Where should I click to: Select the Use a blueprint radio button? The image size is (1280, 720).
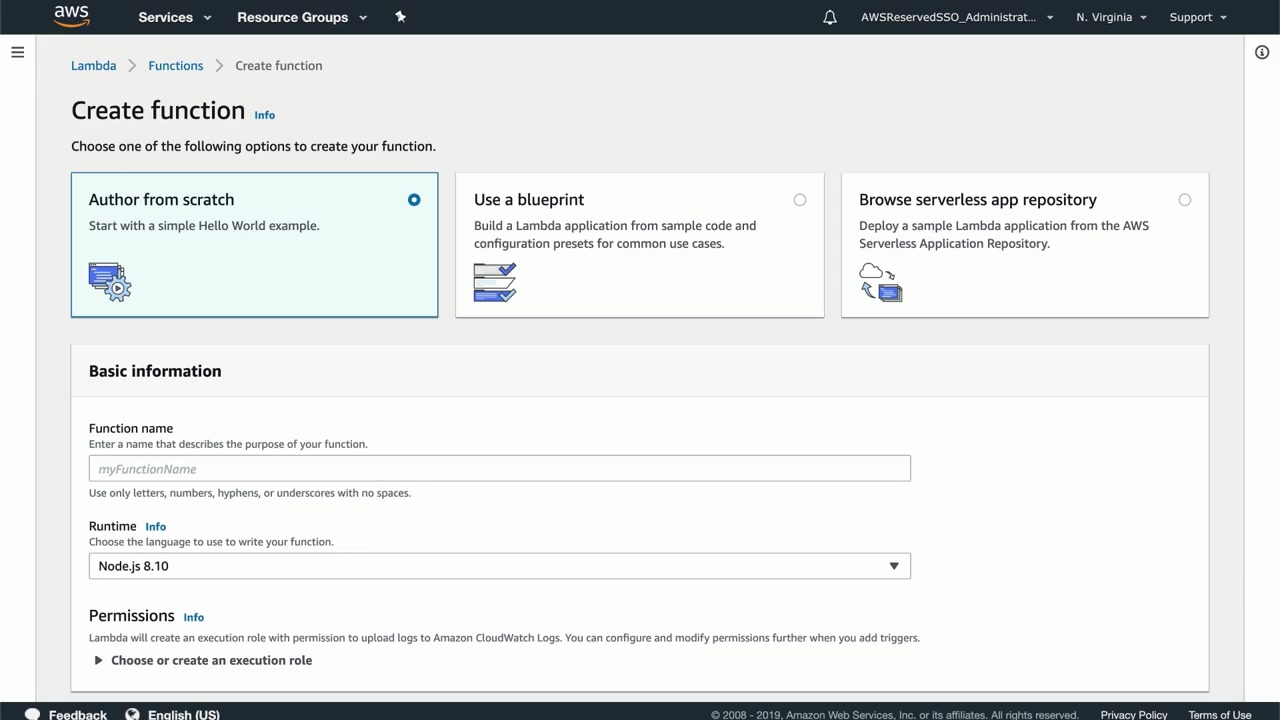(800, 200)
